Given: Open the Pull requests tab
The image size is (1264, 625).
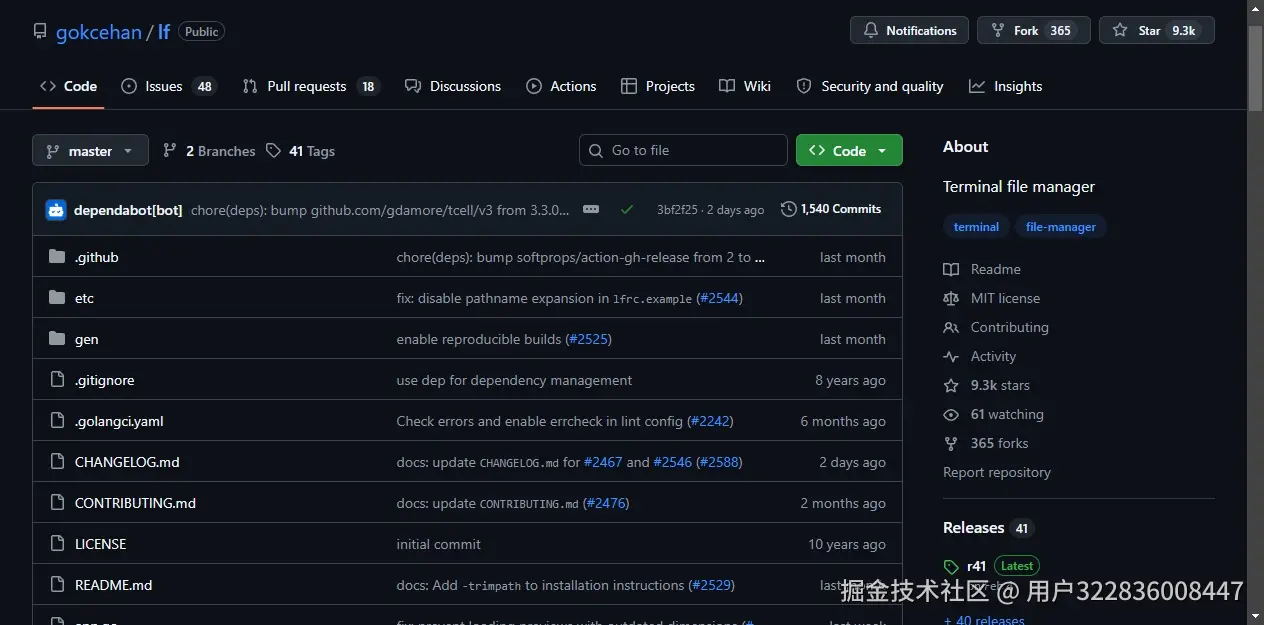Looking at the screenshot, I should (311, 86).
